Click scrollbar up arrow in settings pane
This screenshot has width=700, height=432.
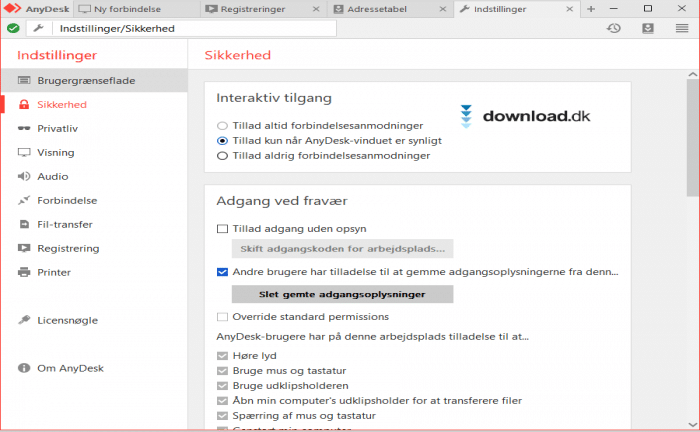[692, 75]
